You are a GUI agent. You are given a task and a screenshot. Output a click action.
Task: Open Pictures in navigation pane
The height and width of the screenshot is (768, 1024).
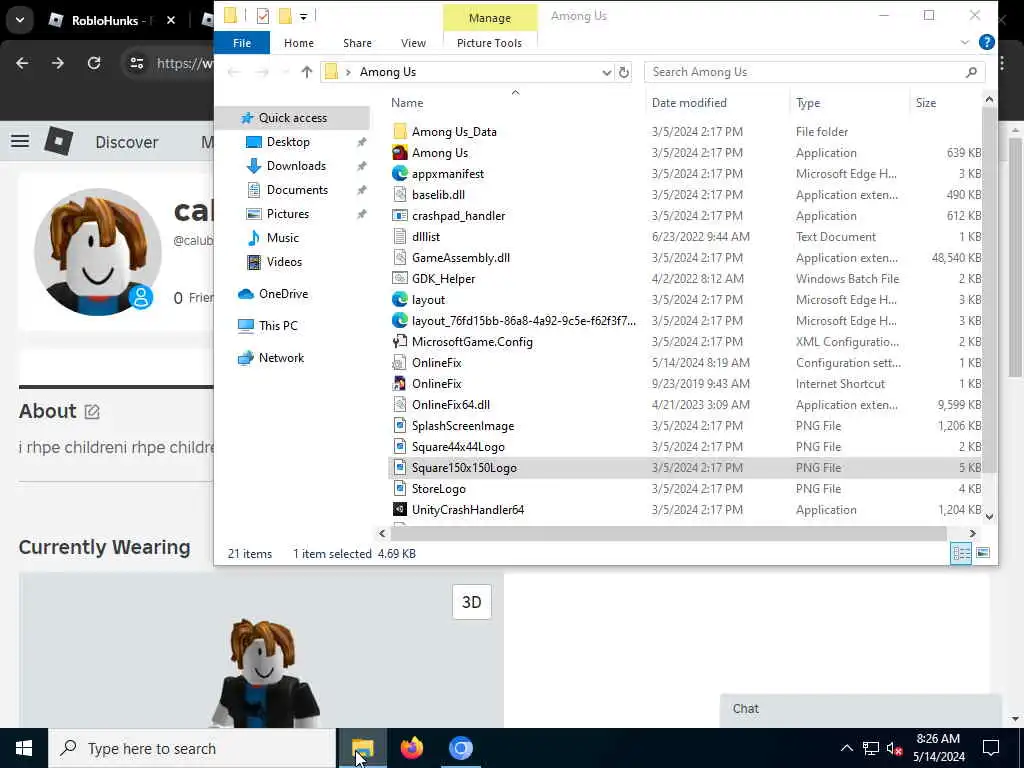pyautogui.click(x=287, y=214)
